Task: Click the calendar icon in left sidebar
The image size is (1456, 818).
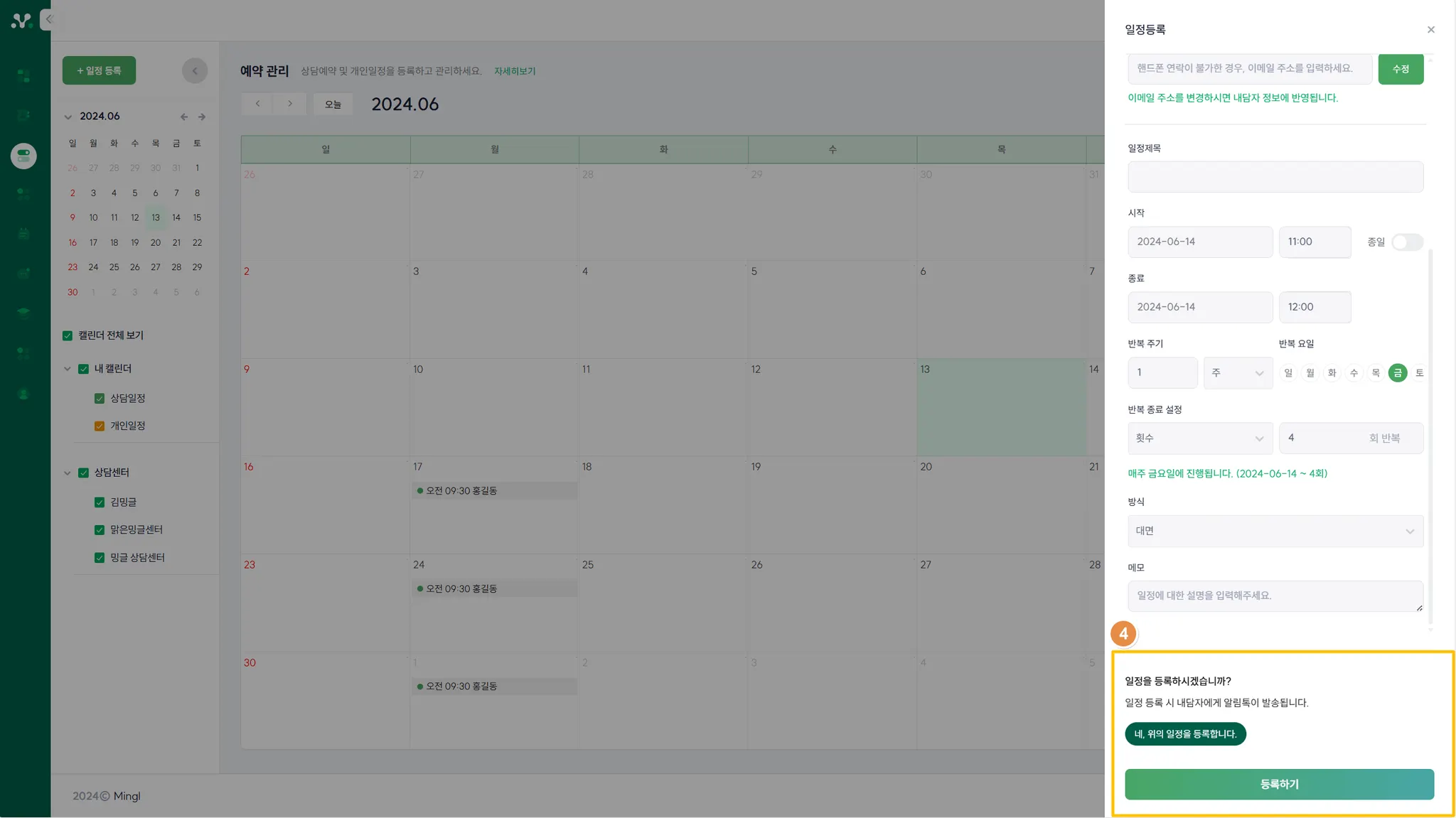Action: [x=23, y=233]
